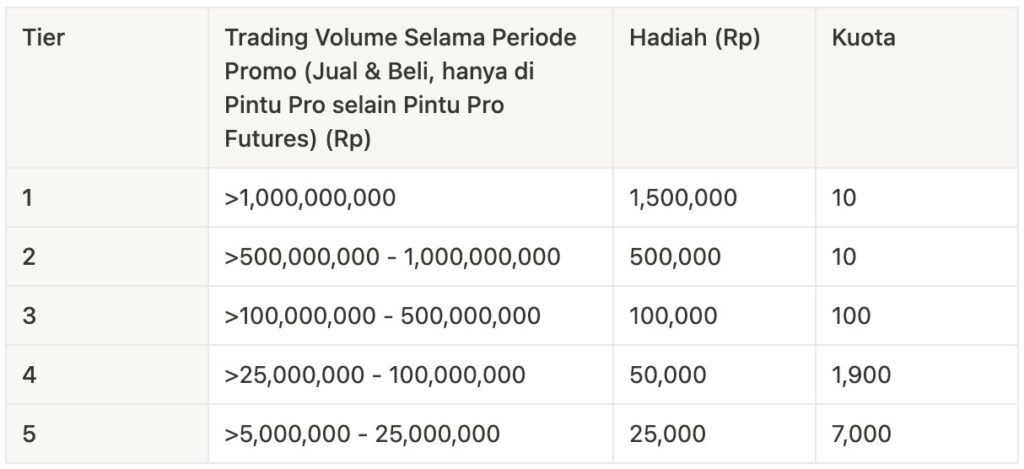Click the Tier 2 row number cell

click(x=29, y=257)
